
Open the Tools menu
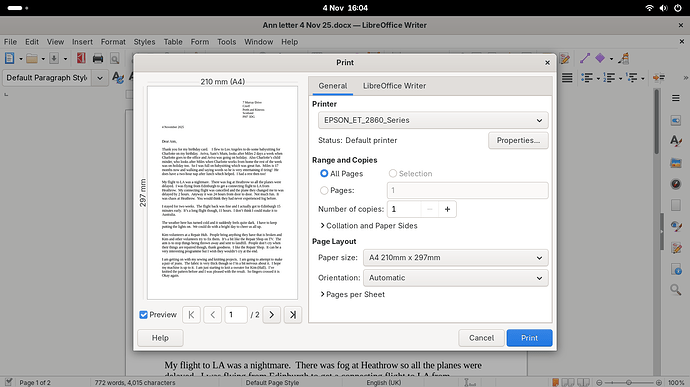227,42
